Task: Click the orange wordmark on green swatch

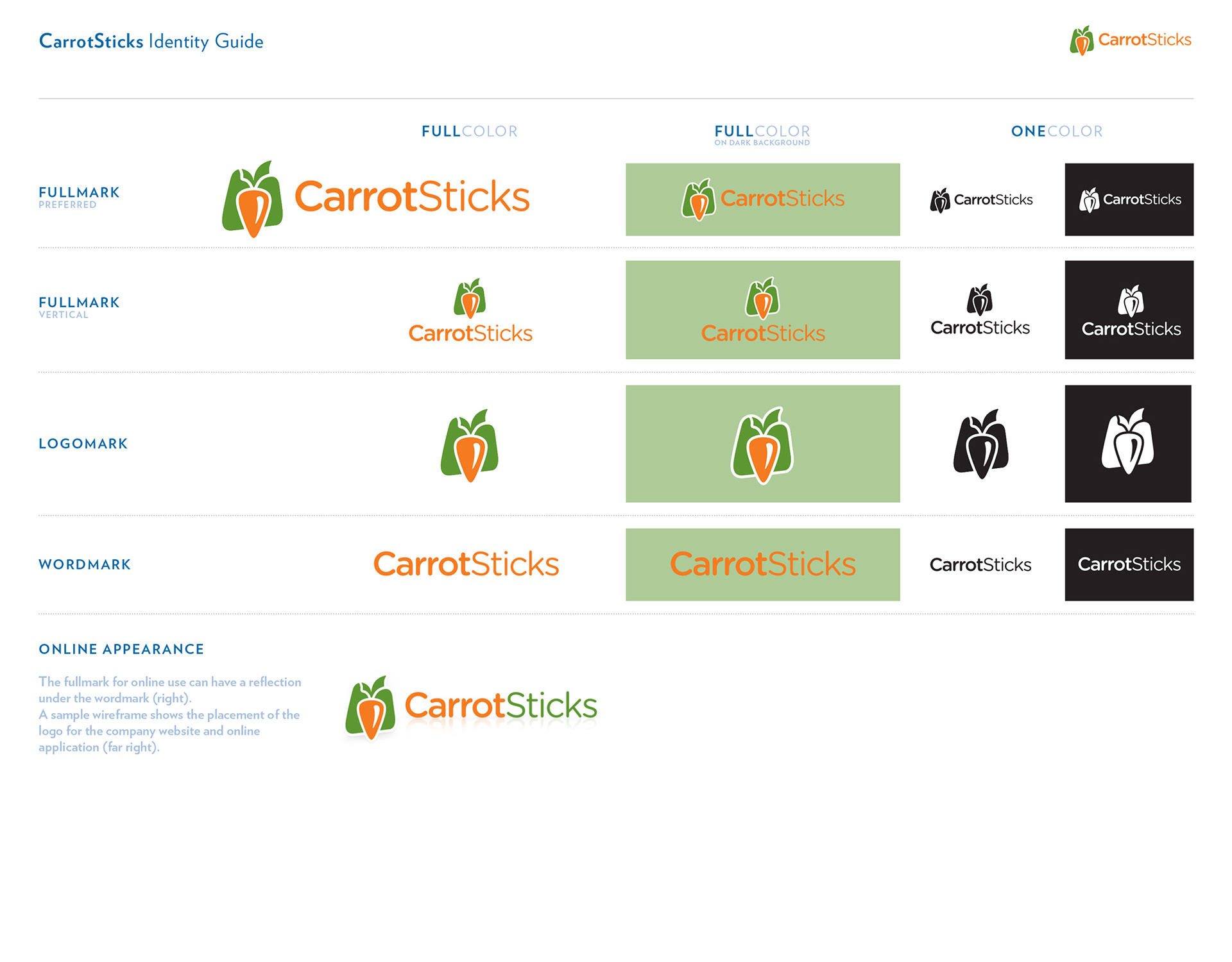Action: tap(763, 564)
